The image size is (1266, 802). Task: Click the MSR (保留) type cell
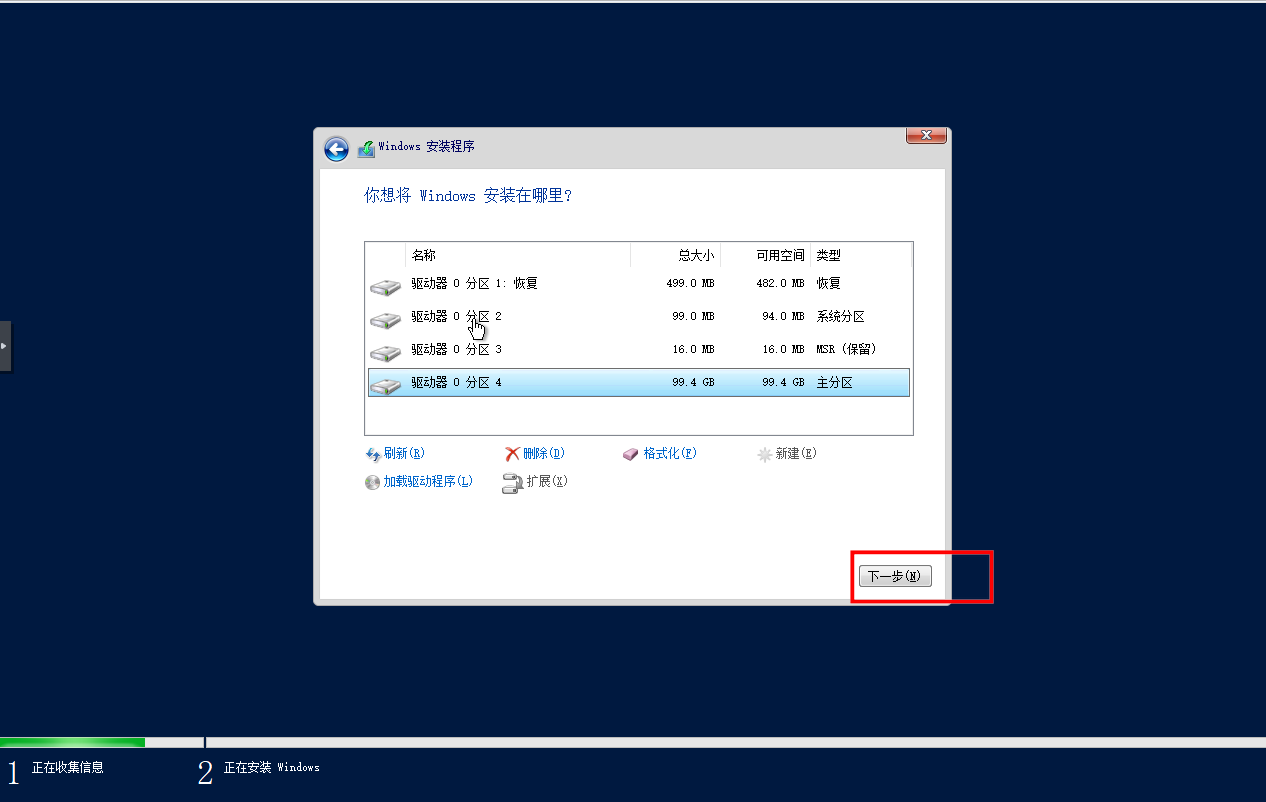pos(846,350)
